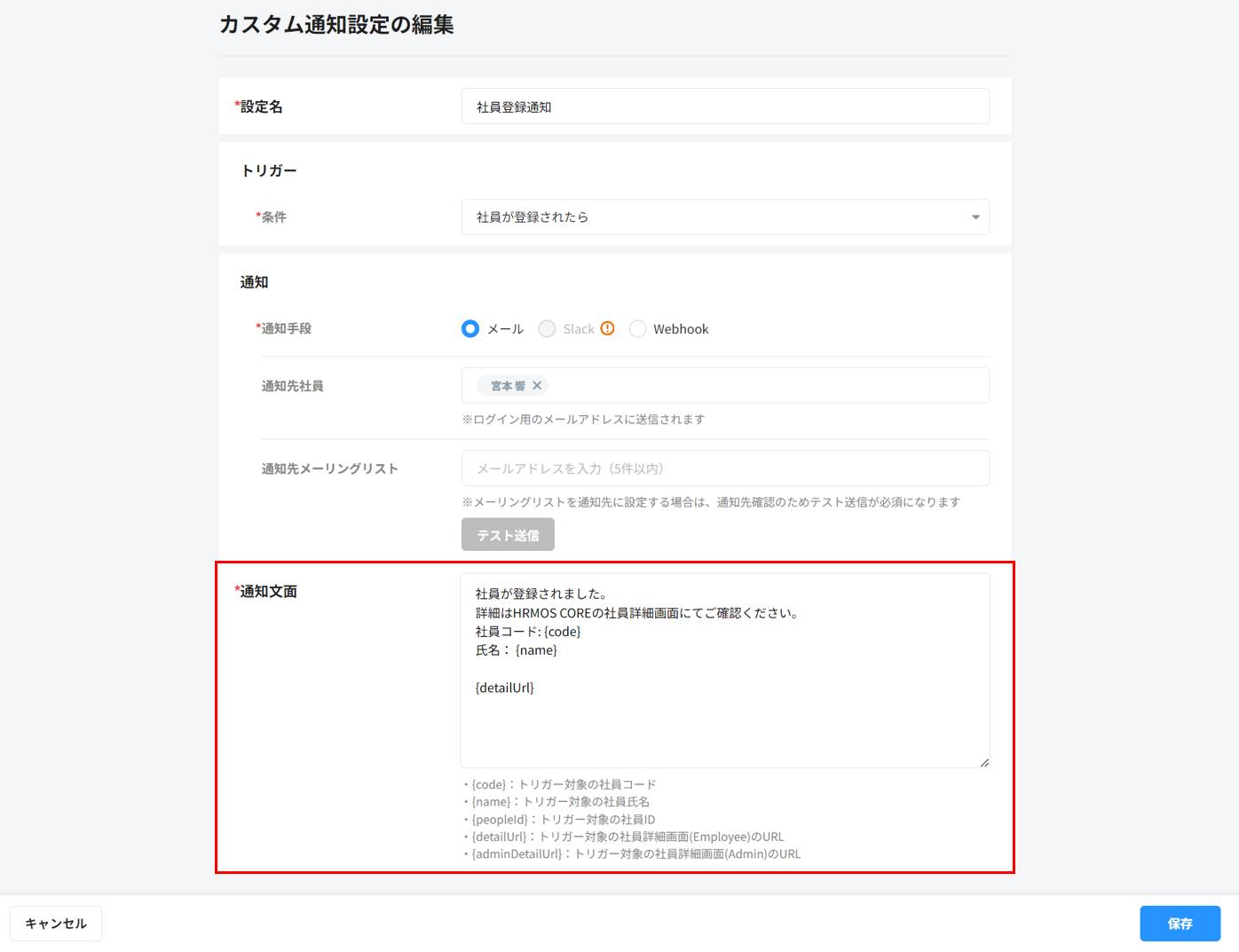
Task: Click the キャンセル button
Action: [x=56, y=924]
